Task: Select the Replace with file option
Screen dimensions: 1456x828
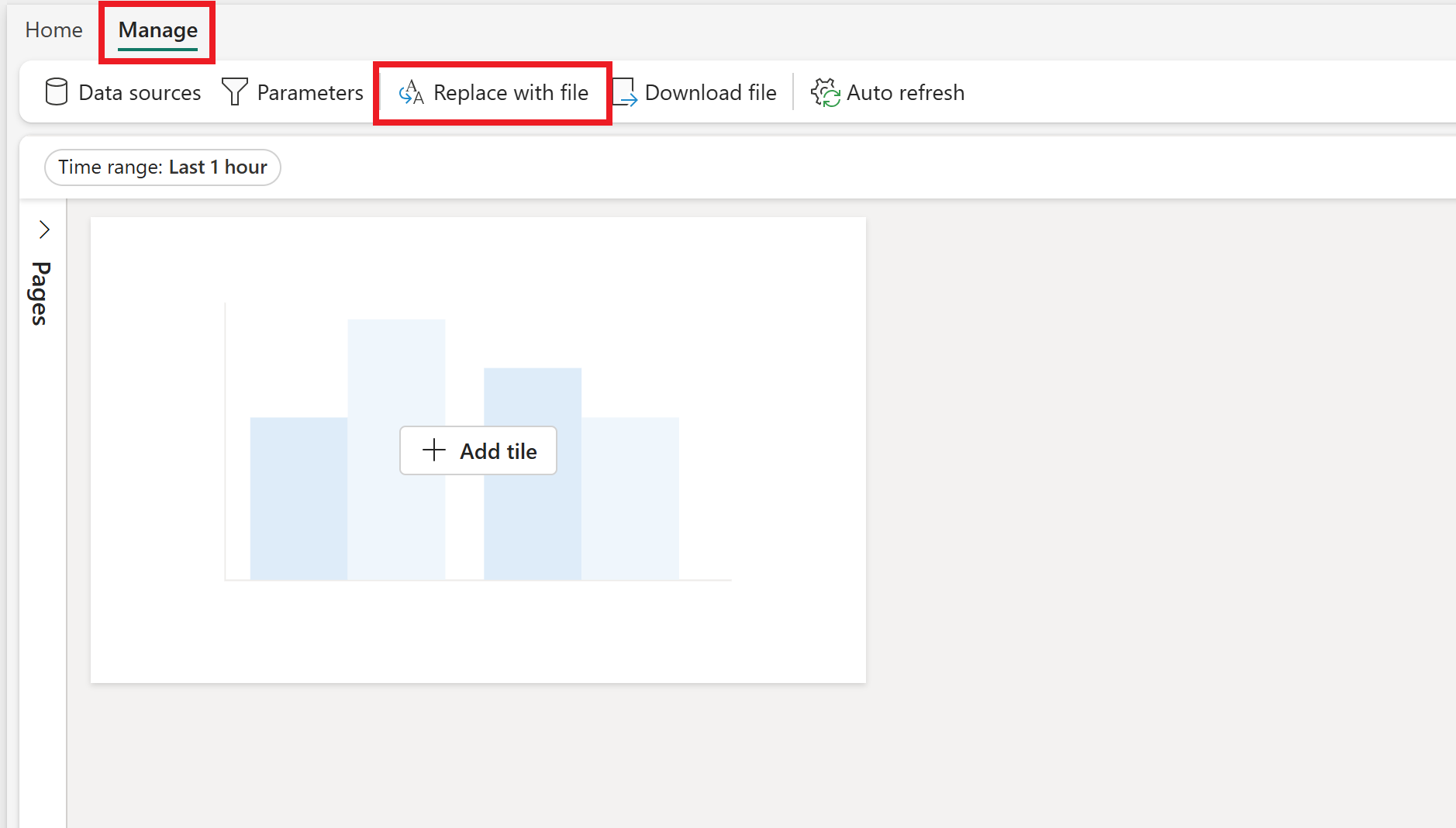Action: coord(493,92)
